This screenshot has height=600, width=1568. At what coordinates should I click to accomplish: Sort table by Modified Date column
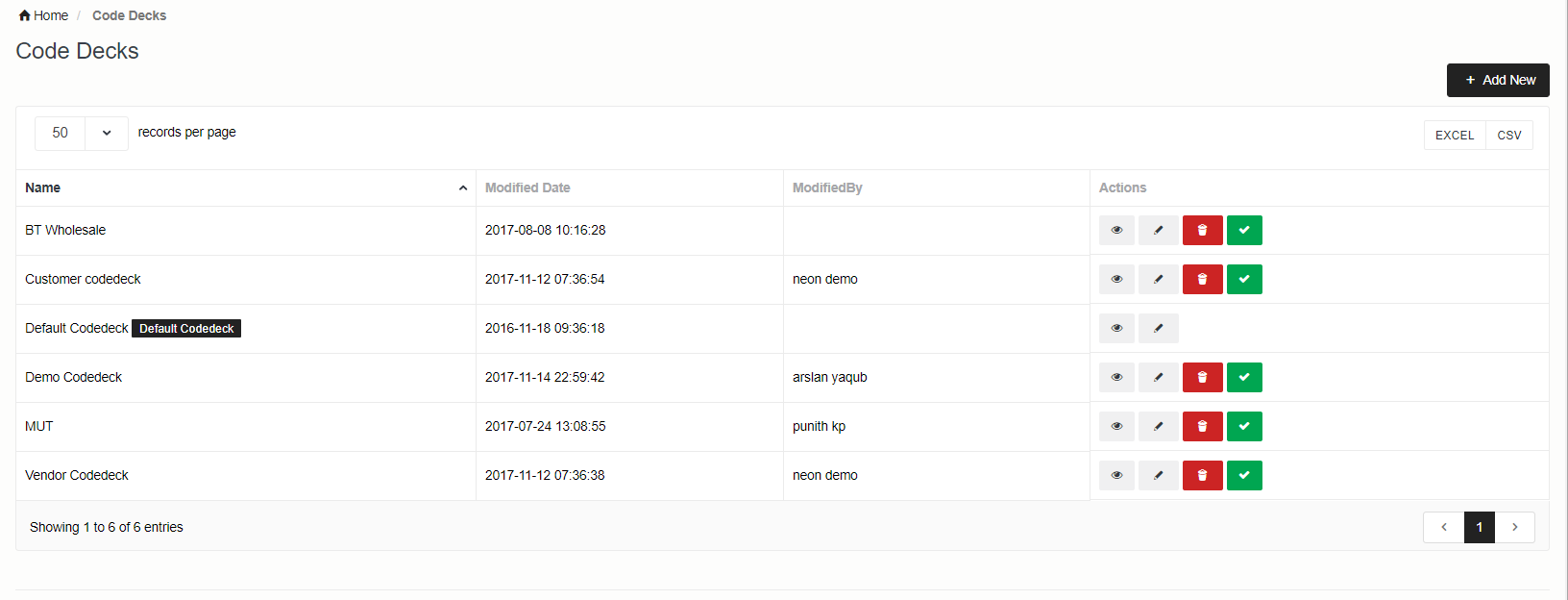point(527,188)
